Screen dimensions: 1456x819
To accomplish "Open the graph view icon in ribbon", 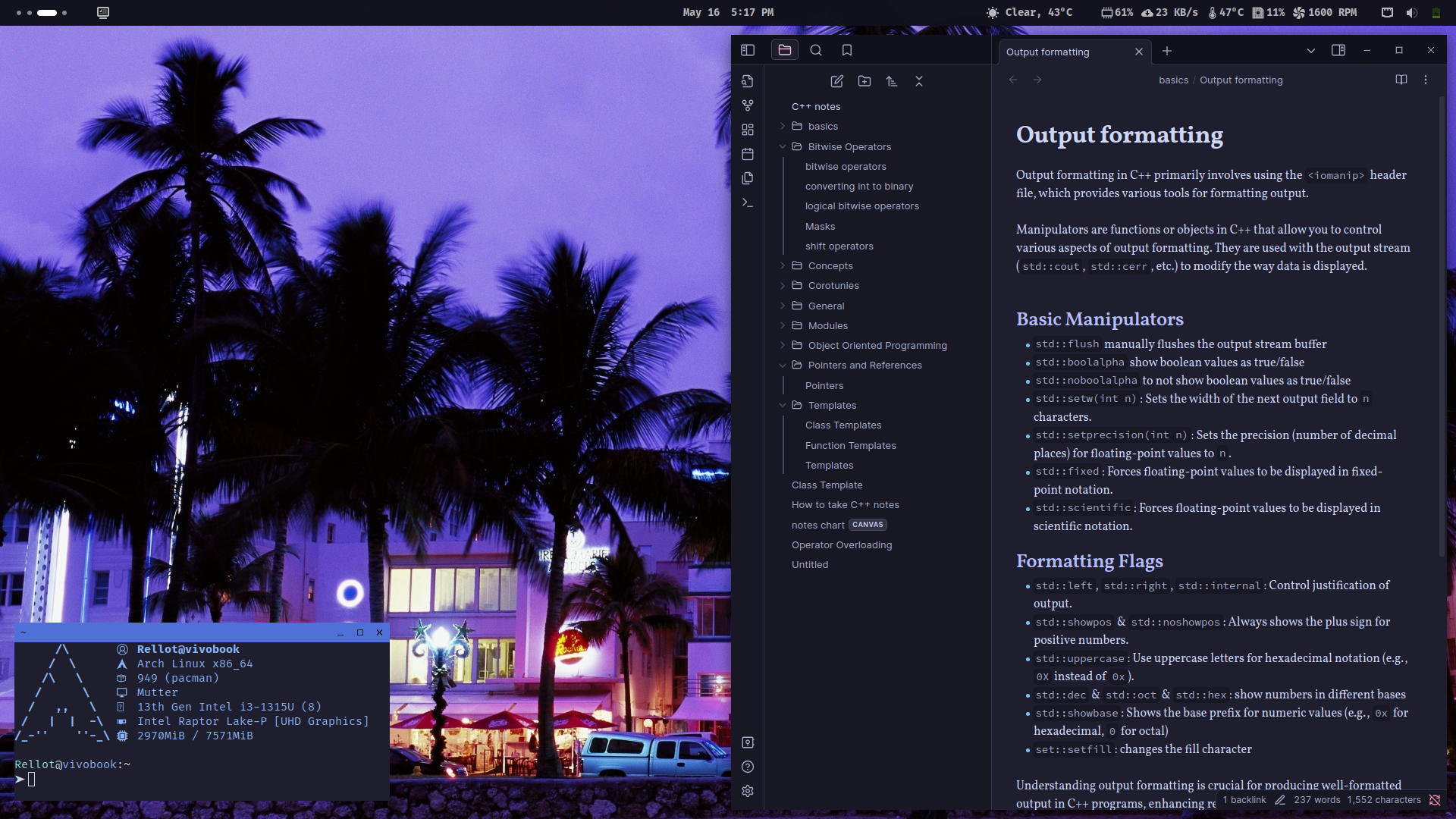I will click(x=748, y=105).
